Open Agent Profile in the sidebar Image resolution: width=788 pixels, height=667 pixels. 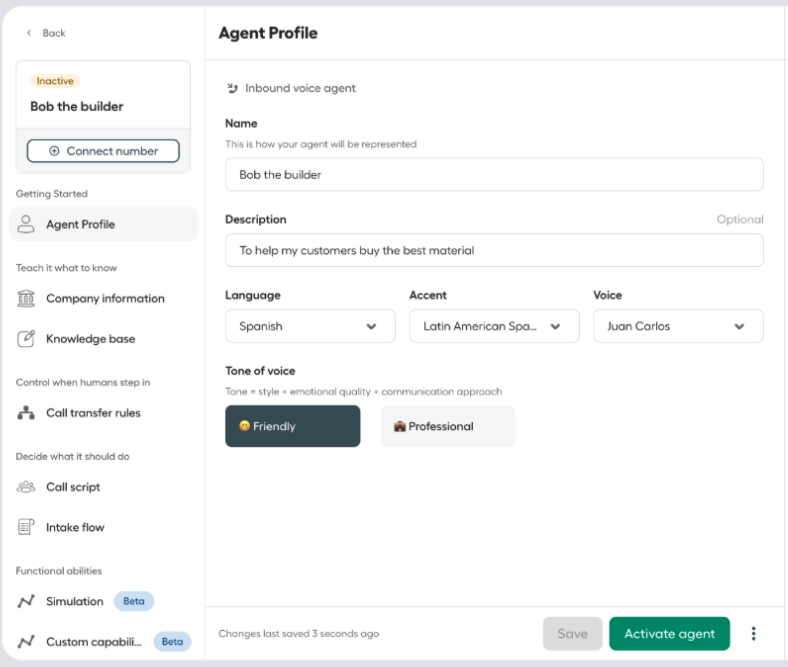tap(104, 224)
